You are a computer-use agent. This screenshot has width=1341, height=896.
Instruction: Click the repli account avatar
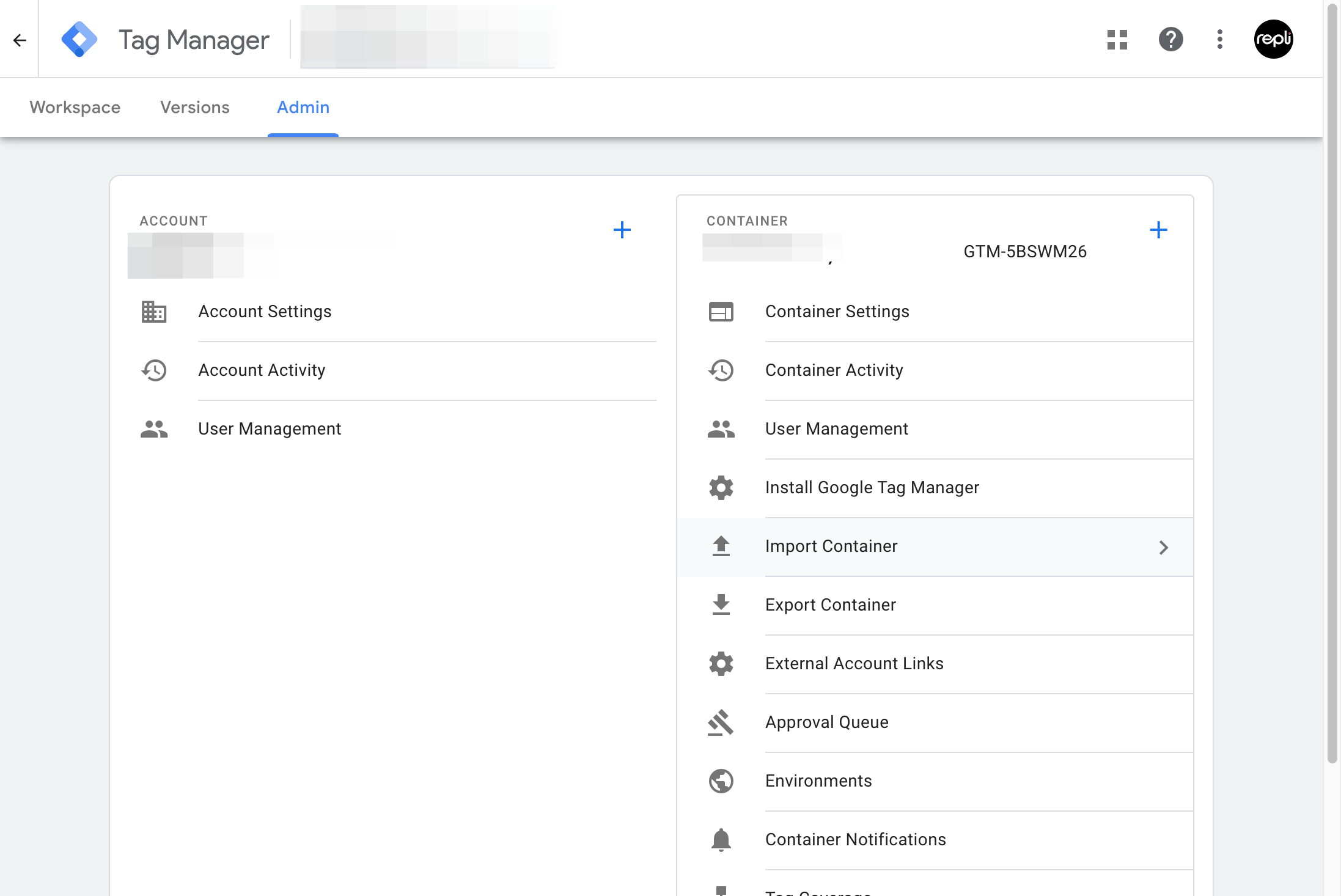(x=1273, y=40)
